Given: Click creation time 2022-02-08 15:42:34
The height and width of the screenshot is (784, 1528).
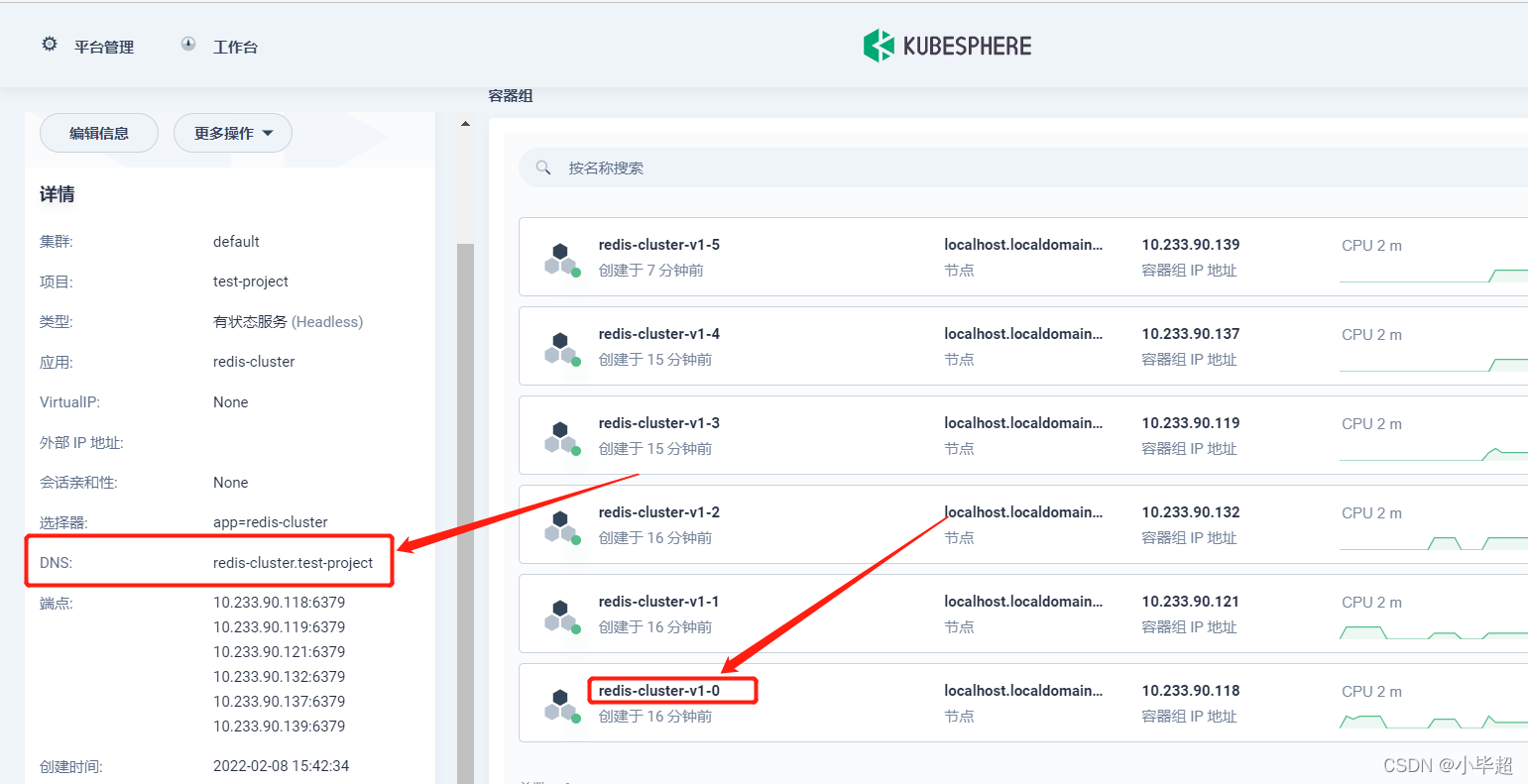Looking at the screenshot, I should (x=282, y=766).
